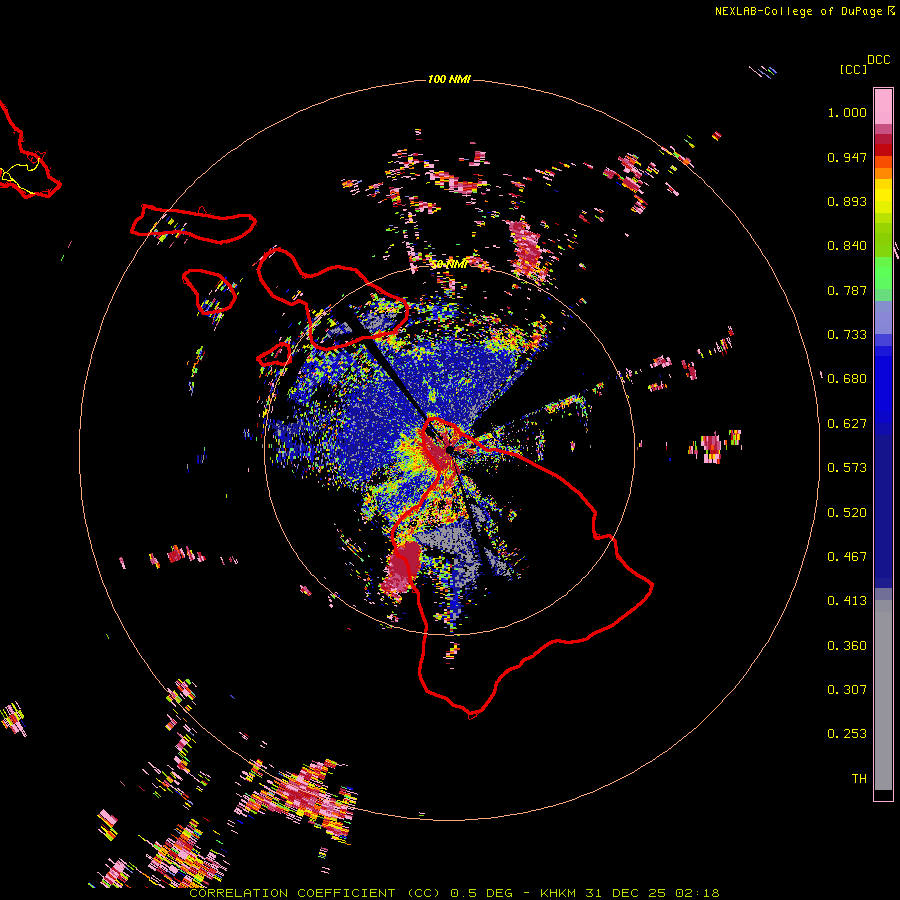Pick the orange color bar segment below 0.947
900x900 pixels.
click(x=883, y=173)
